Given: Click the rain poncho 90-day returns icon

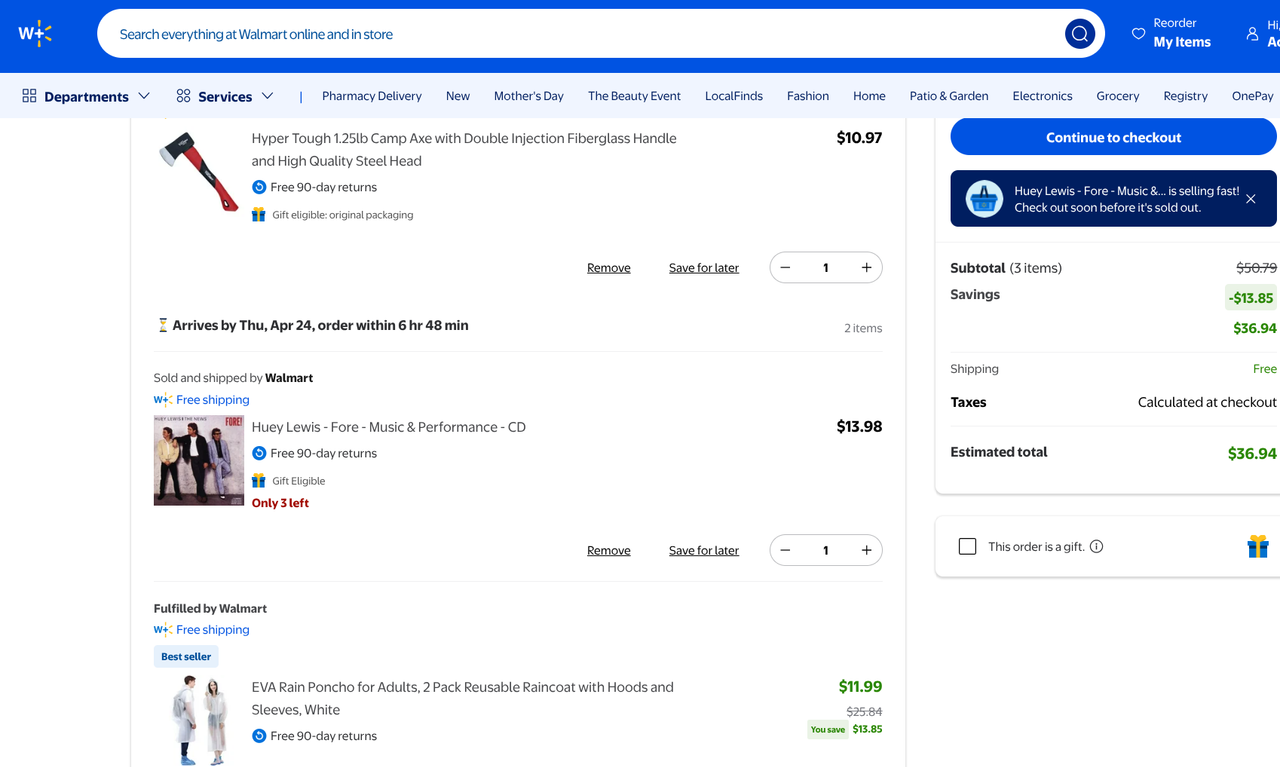Looking at the screenshot, I should 259,736.
